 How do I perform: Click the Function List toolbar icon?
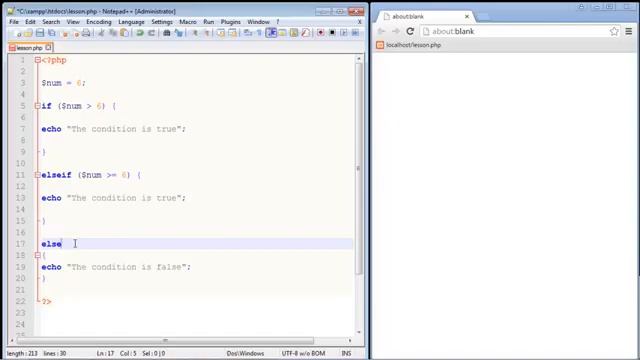click(306, 33)
